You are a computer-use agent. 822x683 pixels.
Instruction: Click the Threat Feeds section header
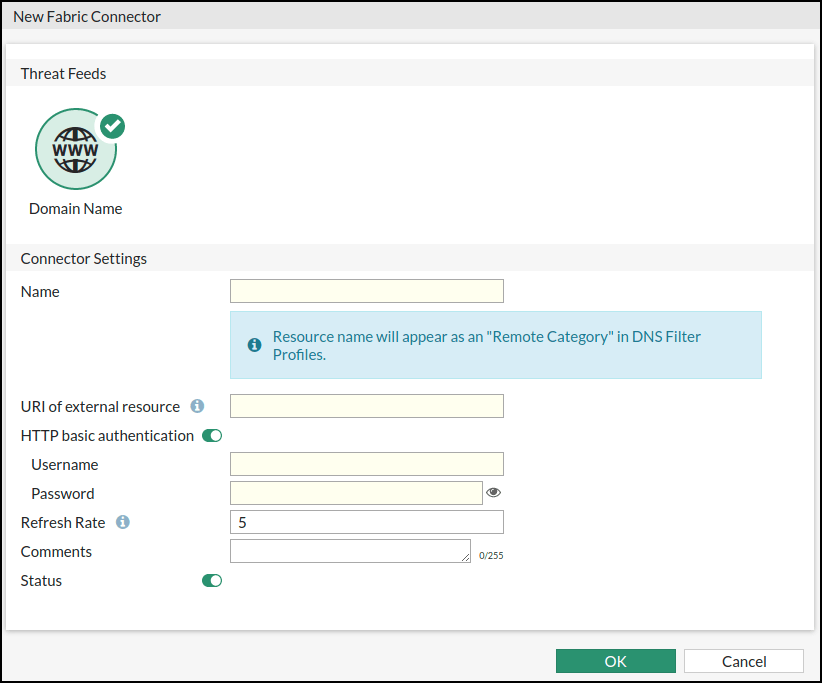click(x=64, y=73)
